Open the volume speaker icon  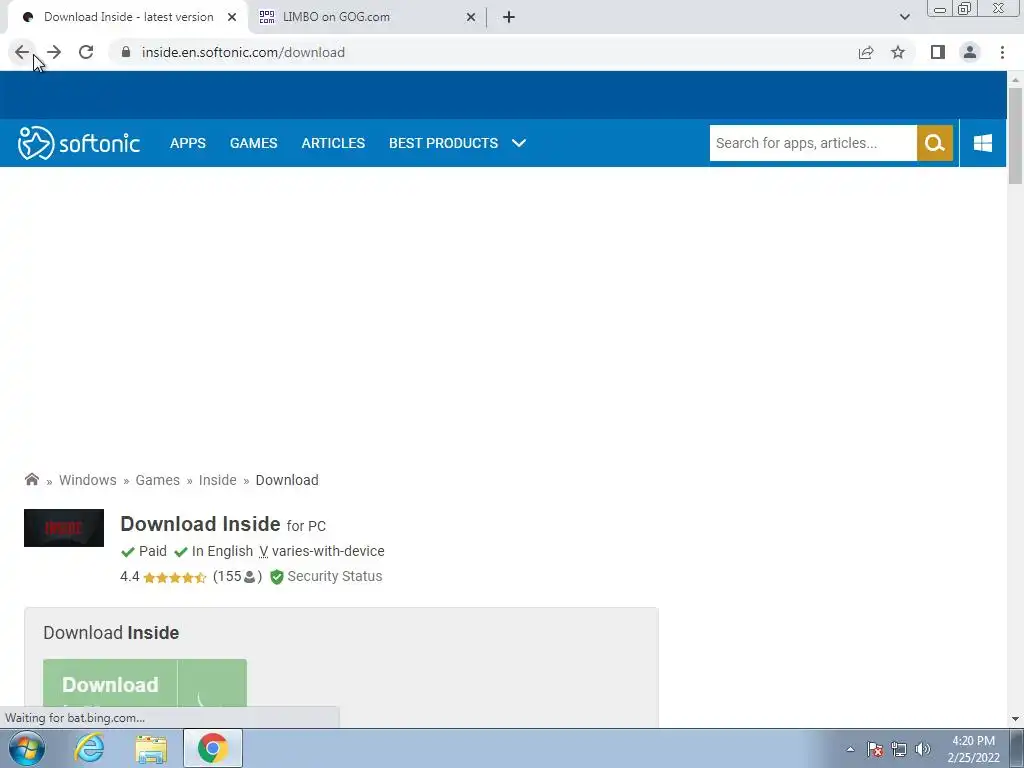(922, 749)
